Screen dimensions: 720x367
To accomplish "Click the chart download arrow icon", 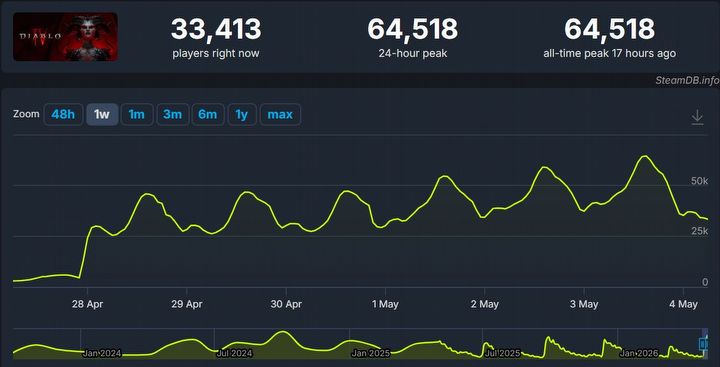I will tap(697, 117).
